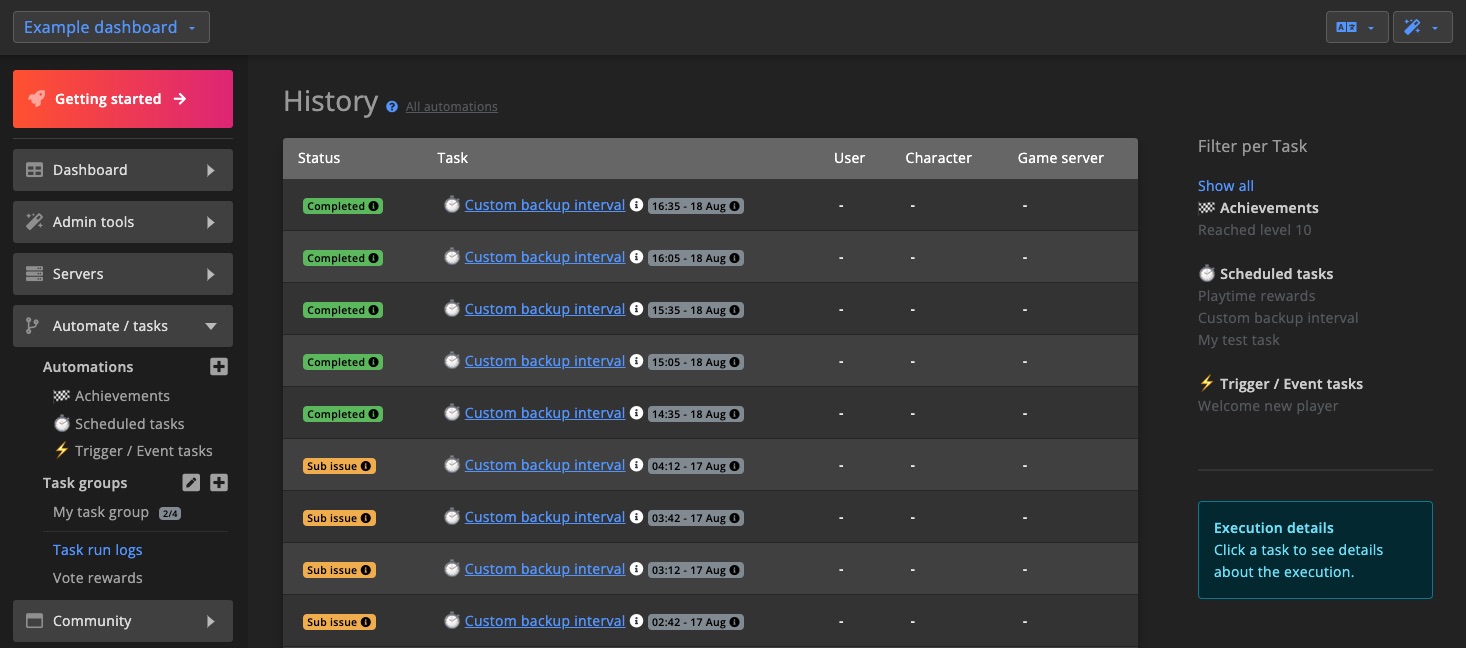This screenshot has height=648, width=1466.
Task: Expand the Admin tools section
Action: pos(122,222)
